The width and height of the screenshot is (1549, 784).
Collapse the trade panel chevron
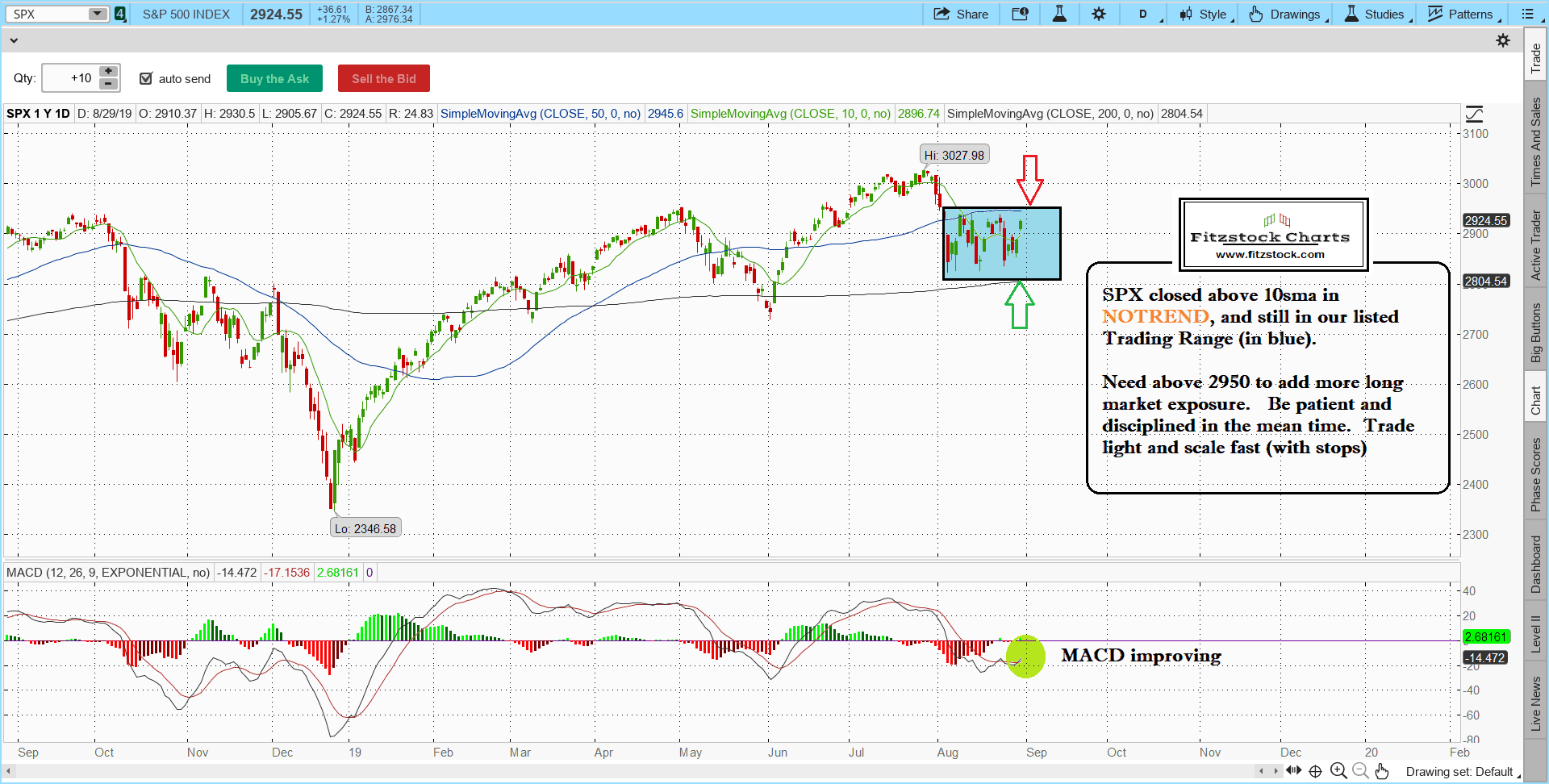14,40
